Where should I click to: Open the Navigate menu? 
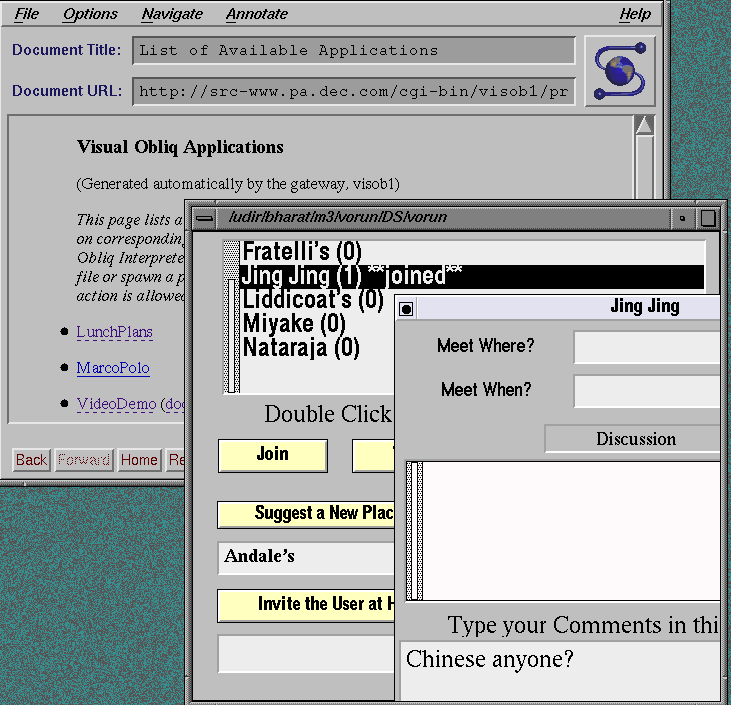[x=172, y=14]
